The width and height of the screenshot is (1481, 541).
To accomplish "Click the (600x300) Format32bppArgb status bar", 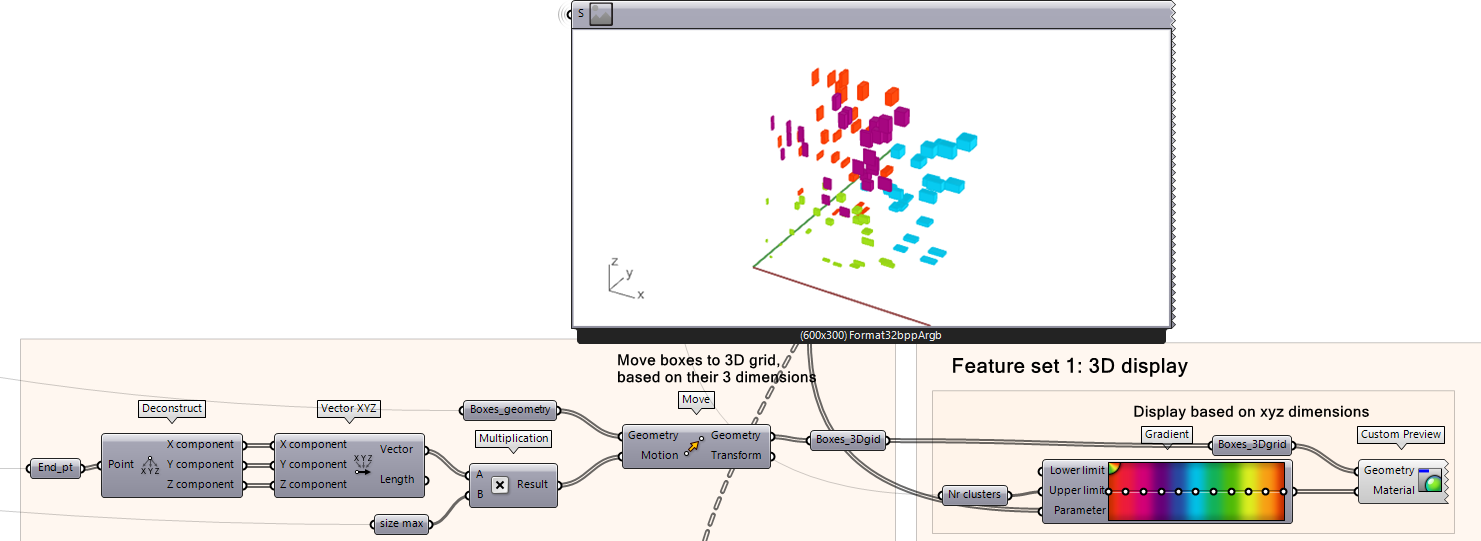I will pos(871,335).
